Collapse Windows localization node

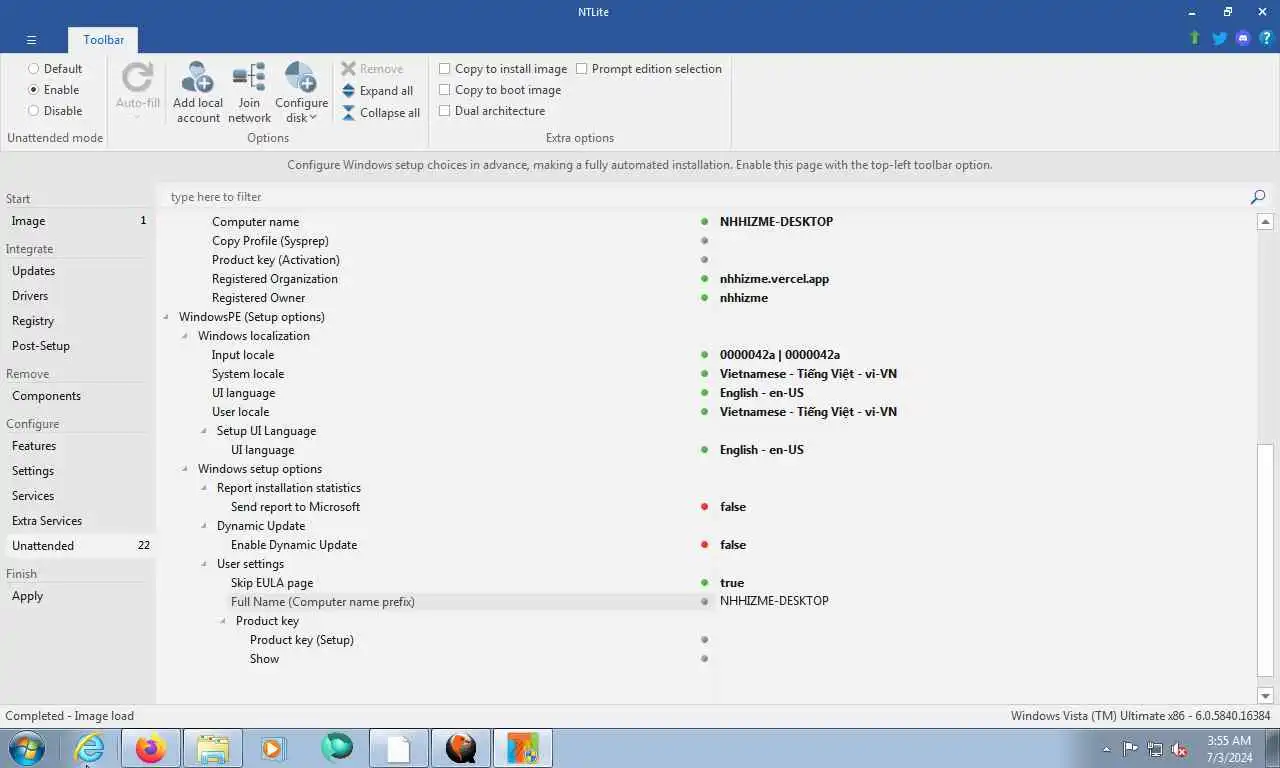pyautogui.click(x=185, y=336)
